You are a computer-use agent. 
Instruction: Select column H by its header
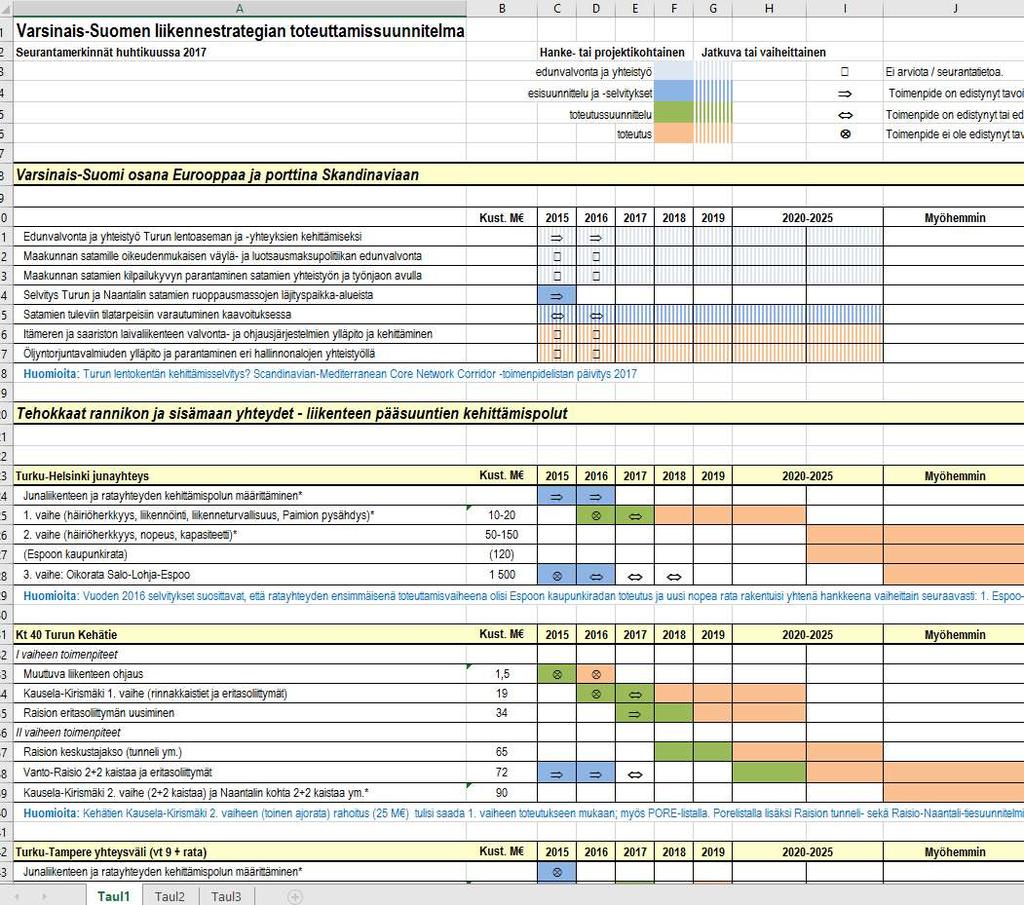tap(769, 8)
